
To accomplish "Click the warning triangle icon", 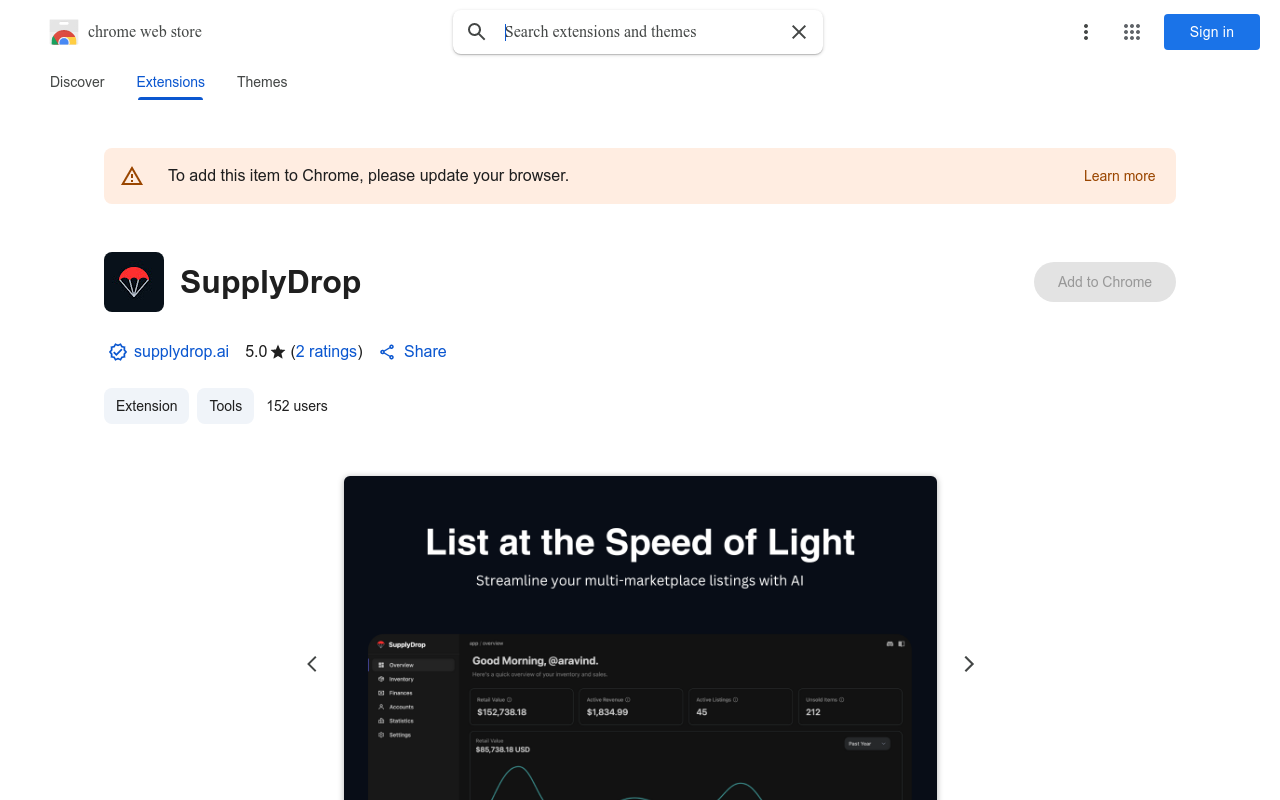I will pos(132,176).
